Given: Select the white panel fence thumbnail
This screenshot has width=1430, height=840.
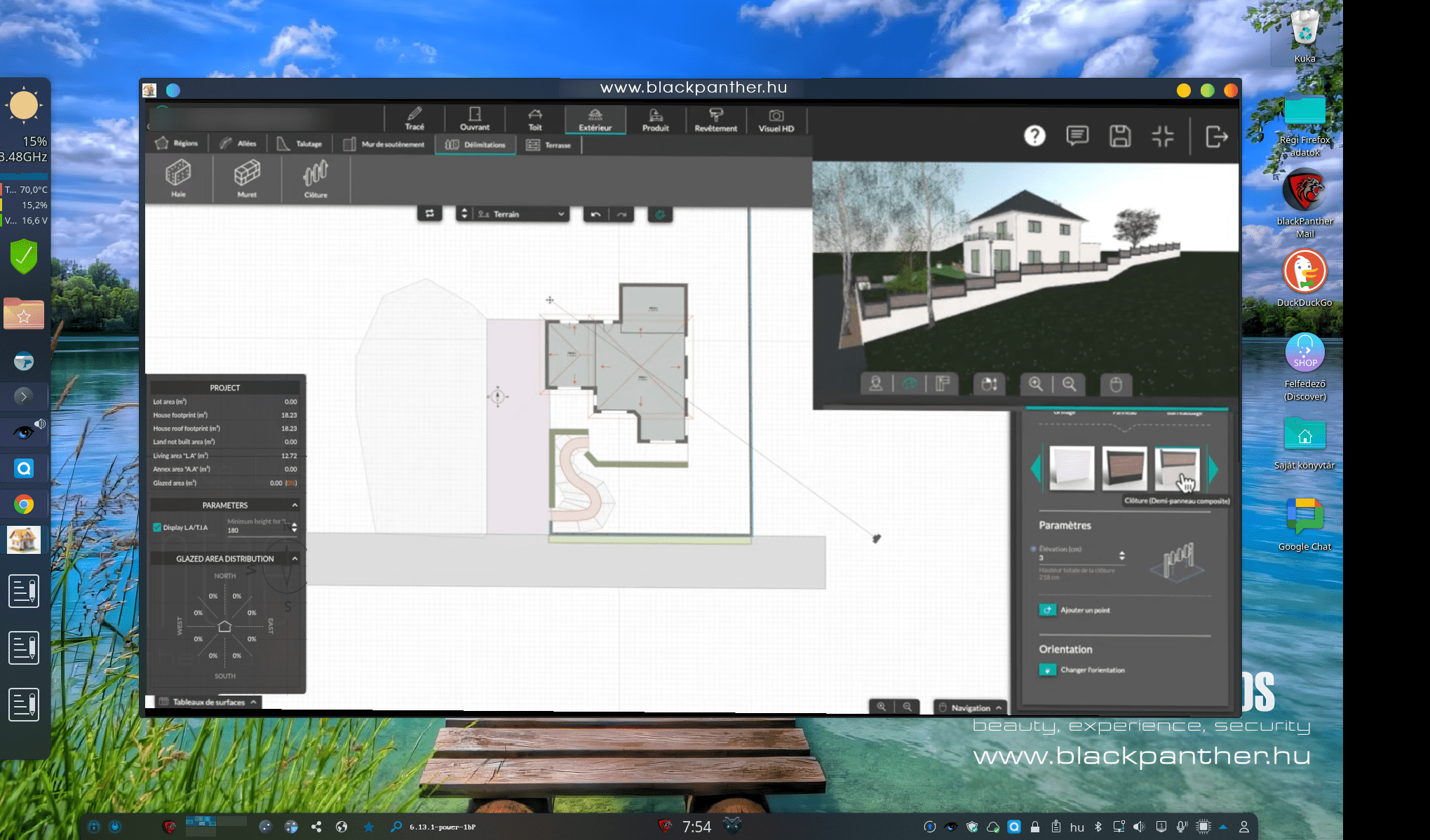Looking at the screenshot, I should (x=1072, y=468).
